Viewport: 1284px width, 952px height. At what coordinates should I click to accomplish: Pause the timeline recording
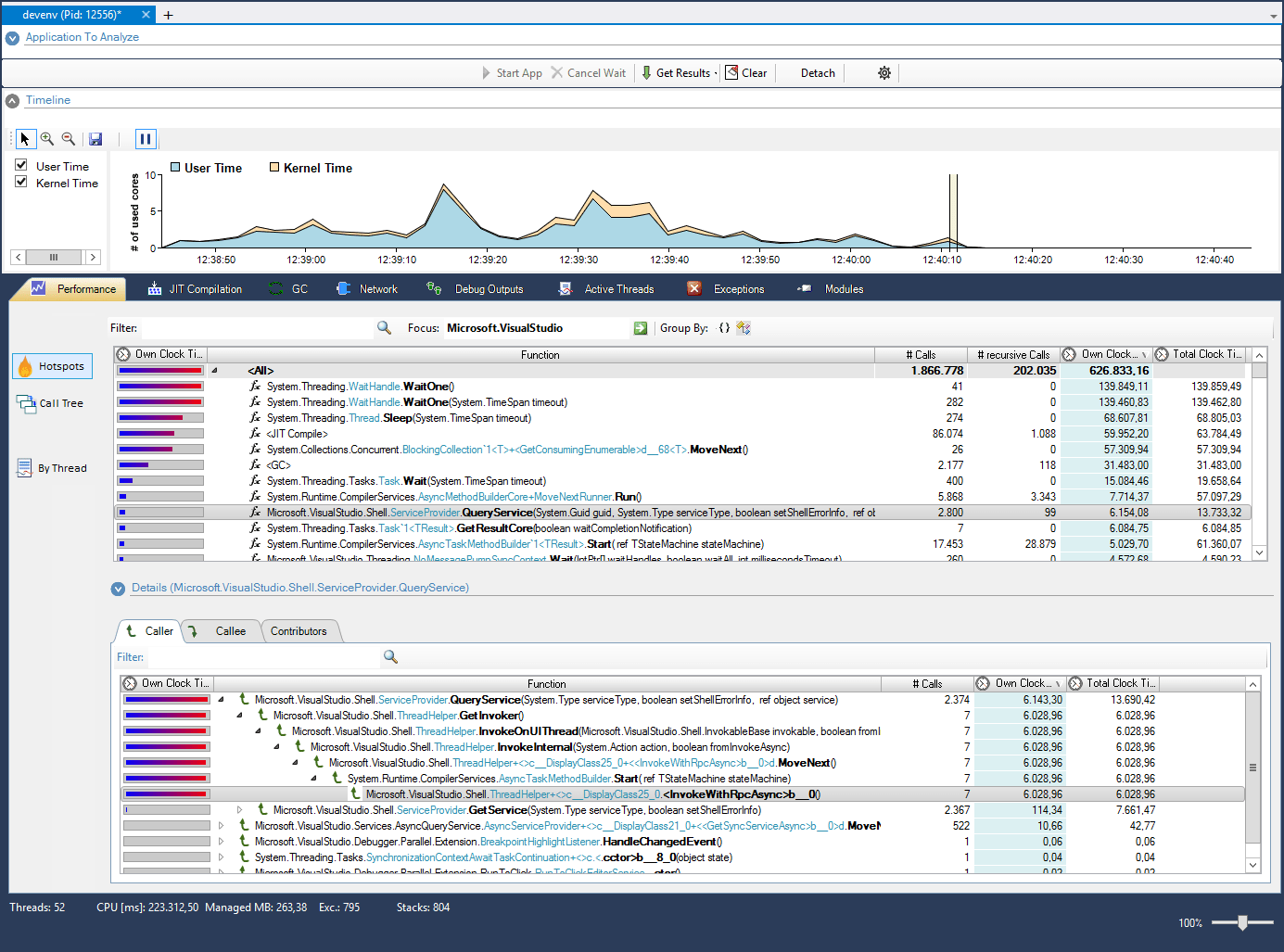point(146,139)
